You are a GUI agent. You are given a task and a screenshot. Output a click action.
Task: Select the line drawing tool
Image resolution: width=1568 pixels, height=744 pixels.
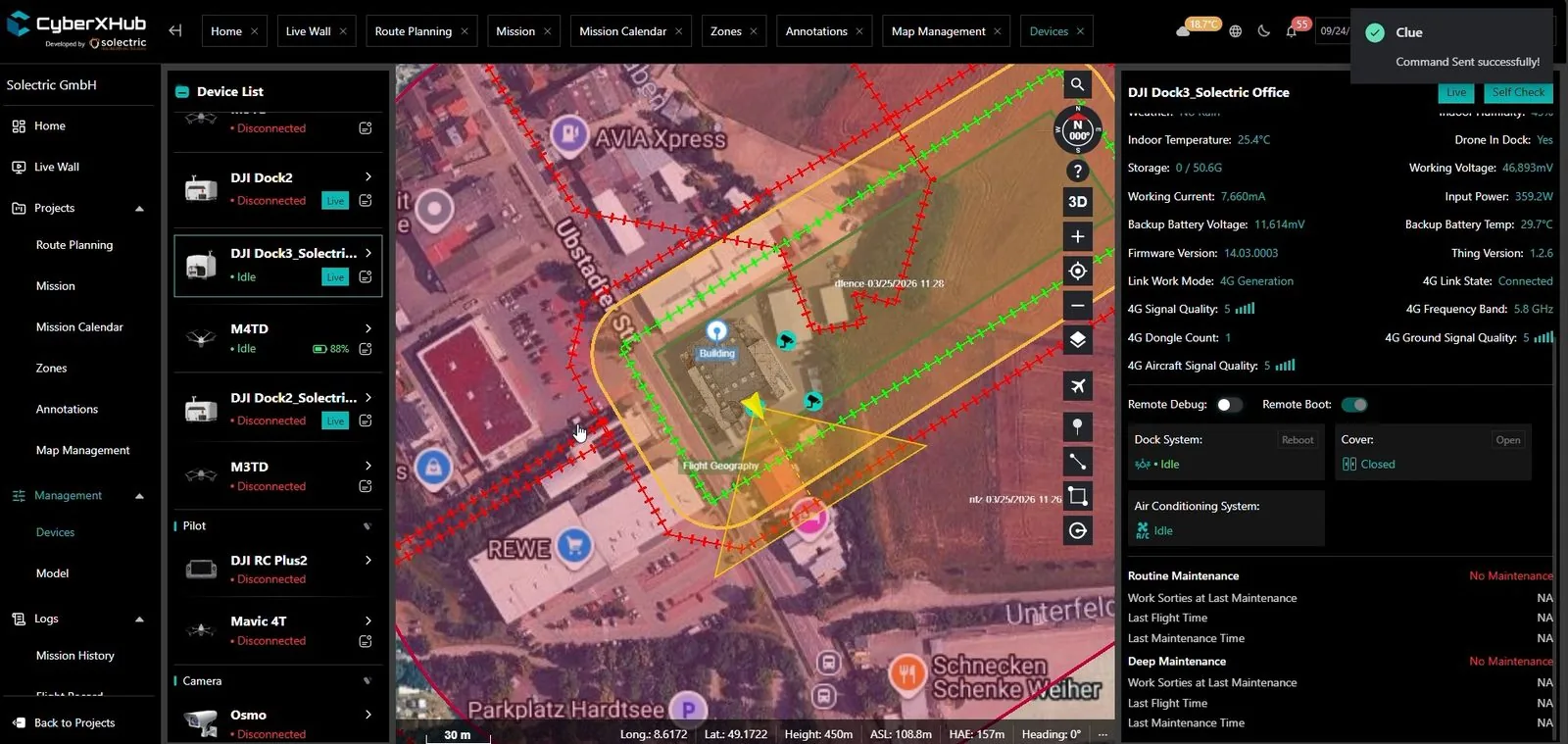pyautogui.click(x=1077, y=461)
